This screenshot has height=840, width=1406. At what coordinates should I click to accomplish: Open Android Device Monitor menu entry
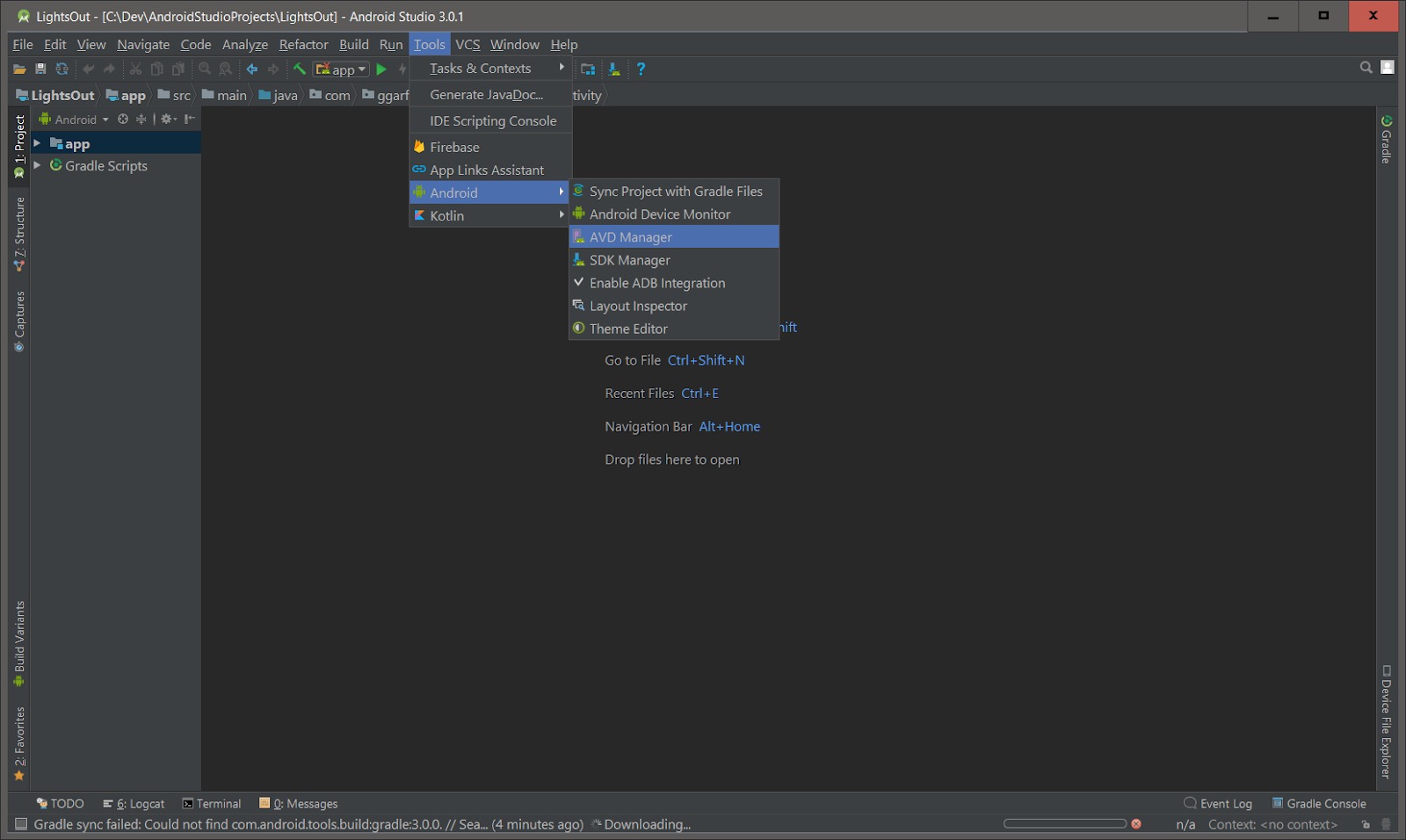674,214
